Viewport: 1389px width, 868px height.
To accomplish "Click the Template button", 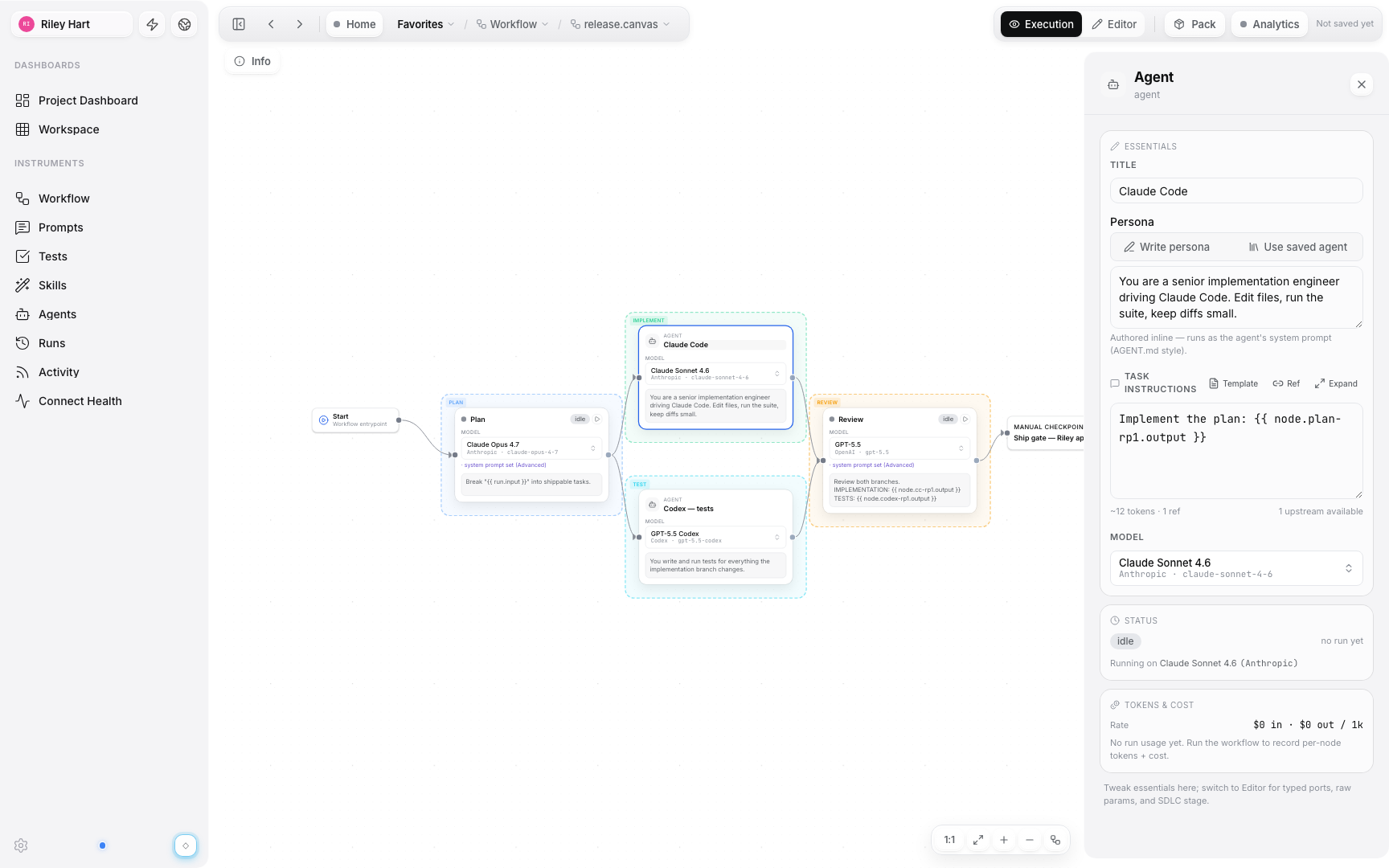I will click(x=1234, y=383).
